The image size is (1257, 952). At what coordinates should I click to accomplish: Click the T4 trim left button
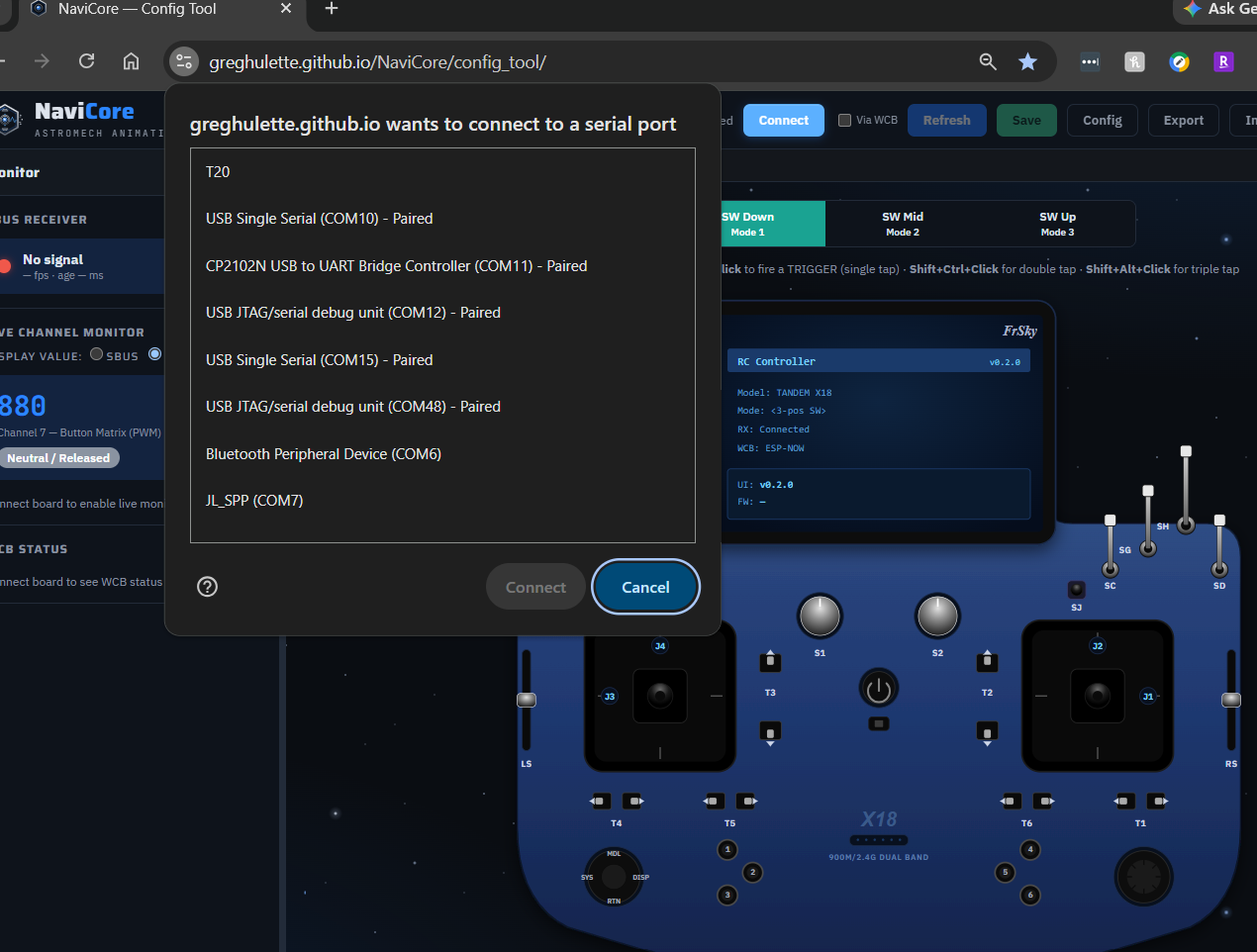pos(600,801)
